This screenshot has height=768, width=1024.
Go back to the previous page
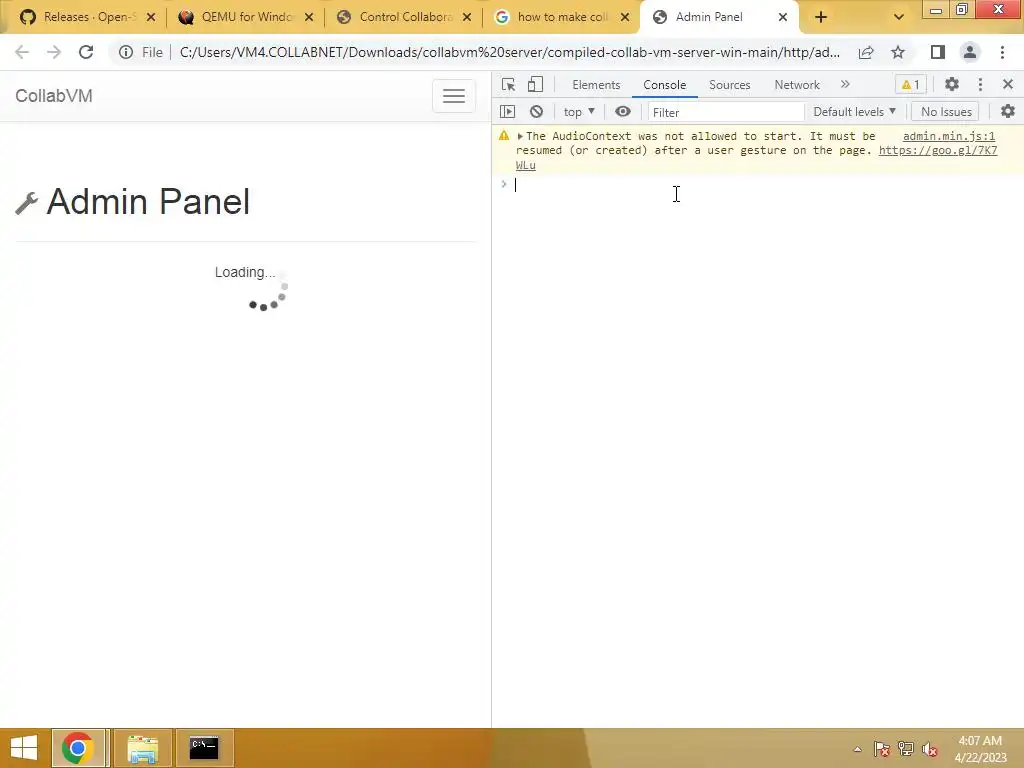pos(22,52)
